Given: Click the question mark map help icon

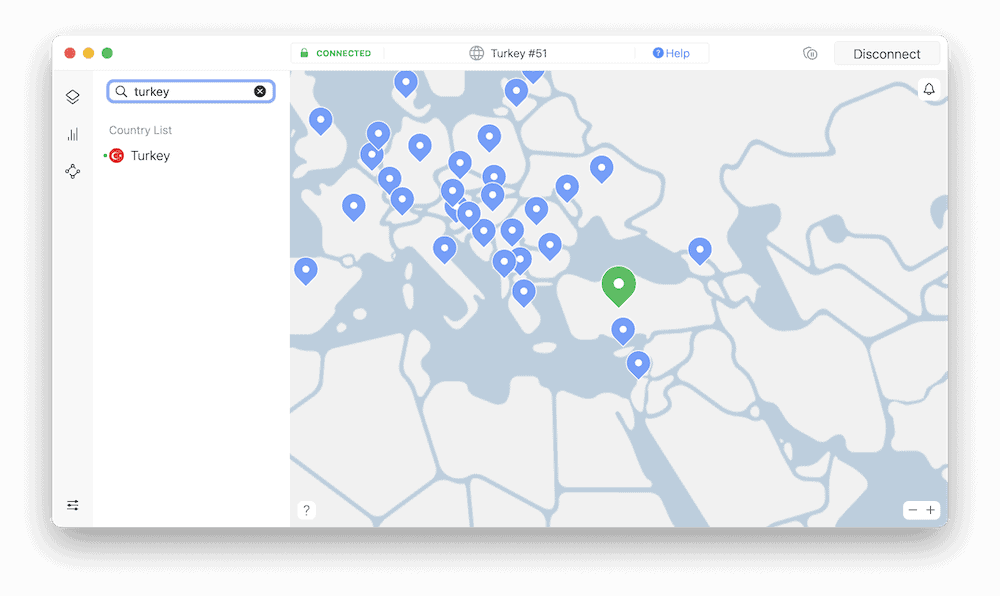Looking at the screenshot, I should 306,510.
